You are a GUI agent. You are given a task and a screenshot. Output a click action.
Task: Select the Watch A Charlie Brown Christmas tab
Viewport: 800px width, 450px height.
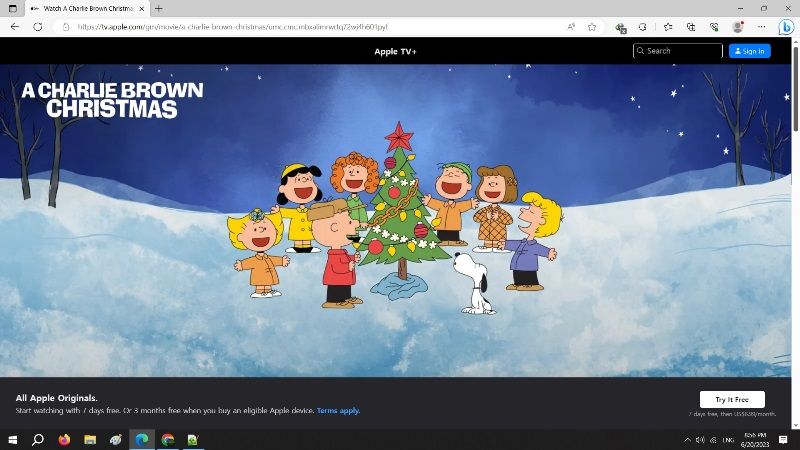click(87, 9)
